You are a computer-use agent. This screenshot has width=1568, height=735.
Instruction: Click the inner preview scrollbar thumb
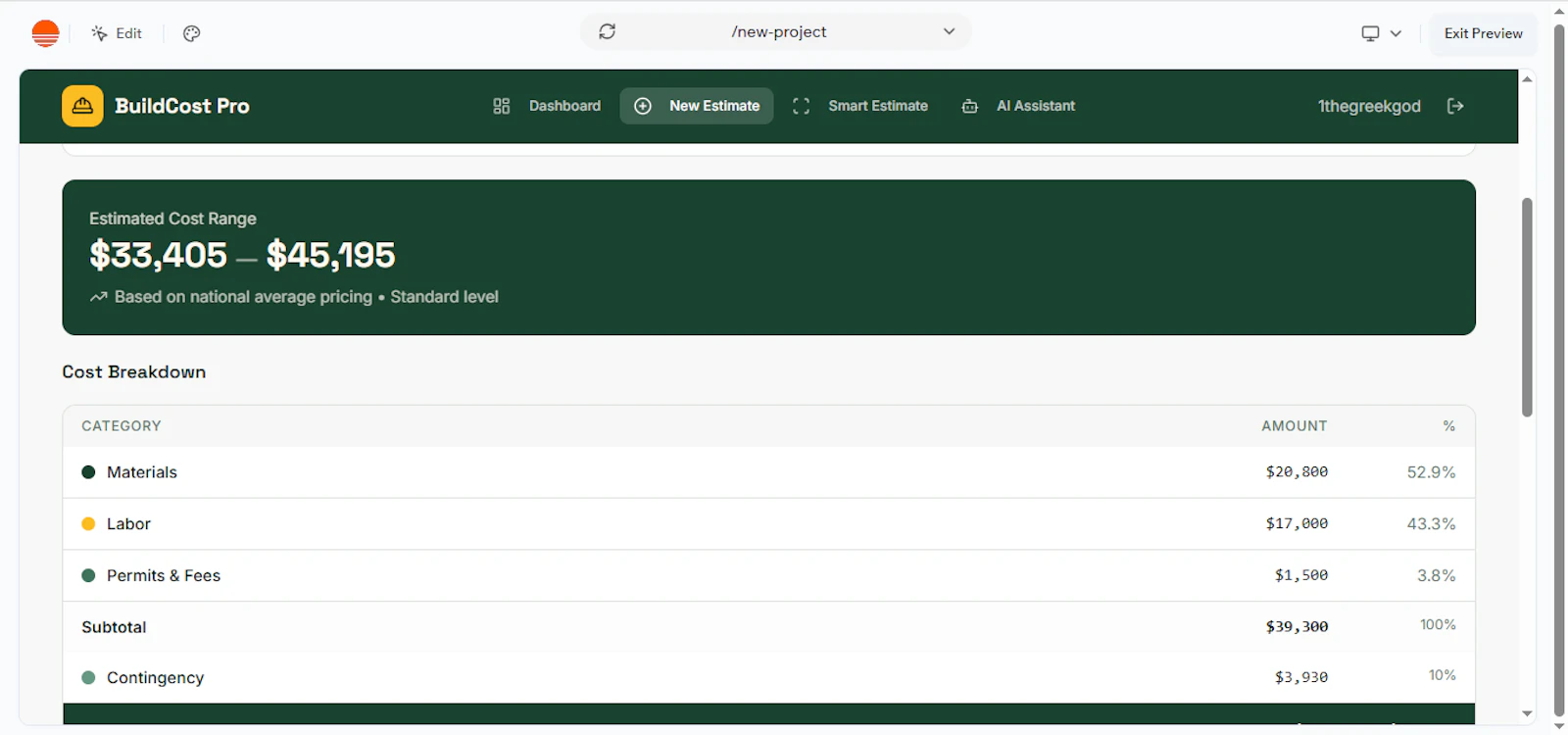(1527, 308)
